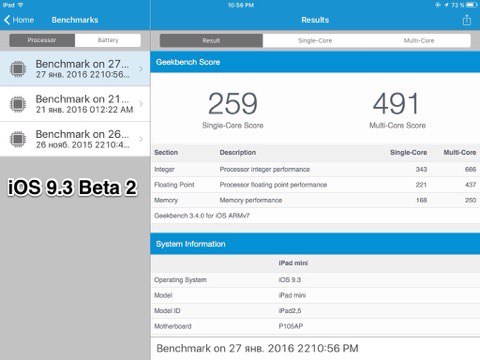Screen dimensions: 480x360
Task: Tap the share icon in Results header
Action: 467,20
